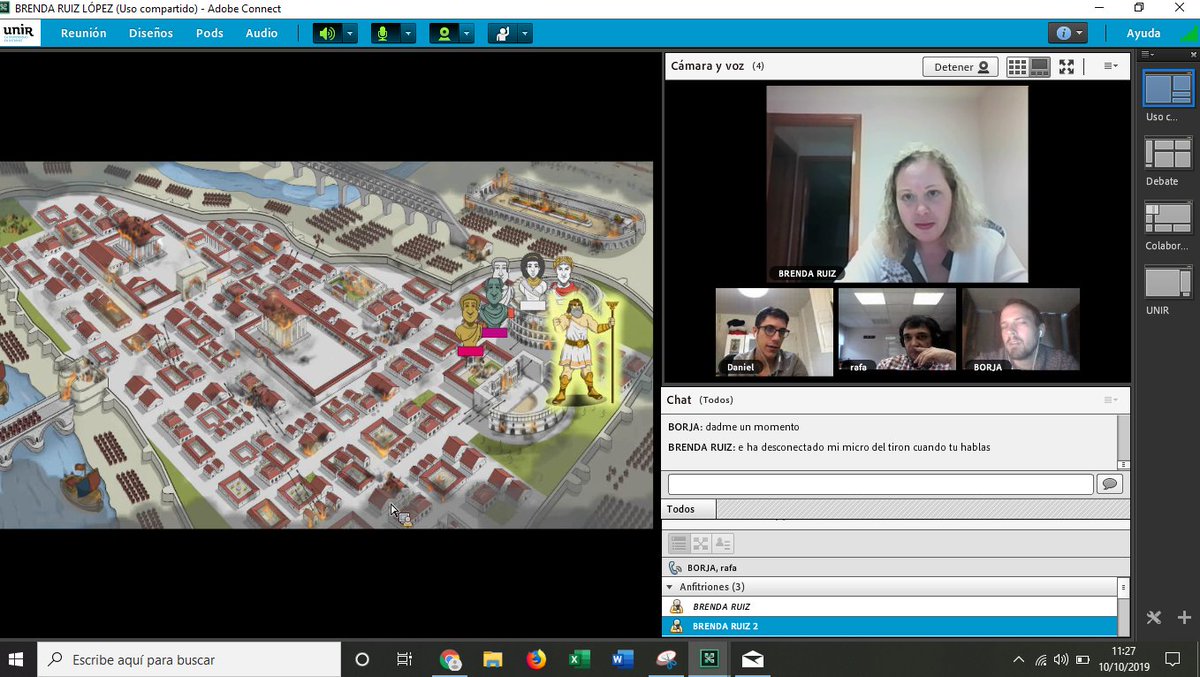
Task: Click the shared screen city map
Action: [x=326, y=345]
